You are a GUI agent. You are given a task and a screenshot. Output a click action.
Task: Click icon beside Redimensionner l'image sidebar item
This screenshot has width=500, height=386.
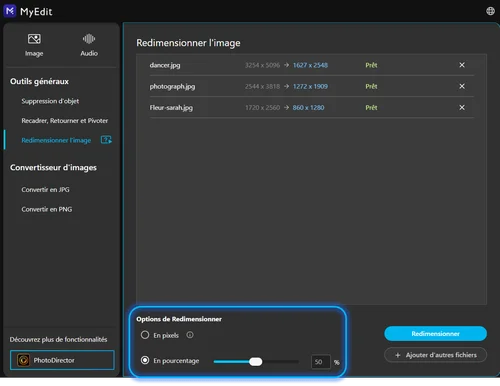pyautogui.click(x=106, y=140)
